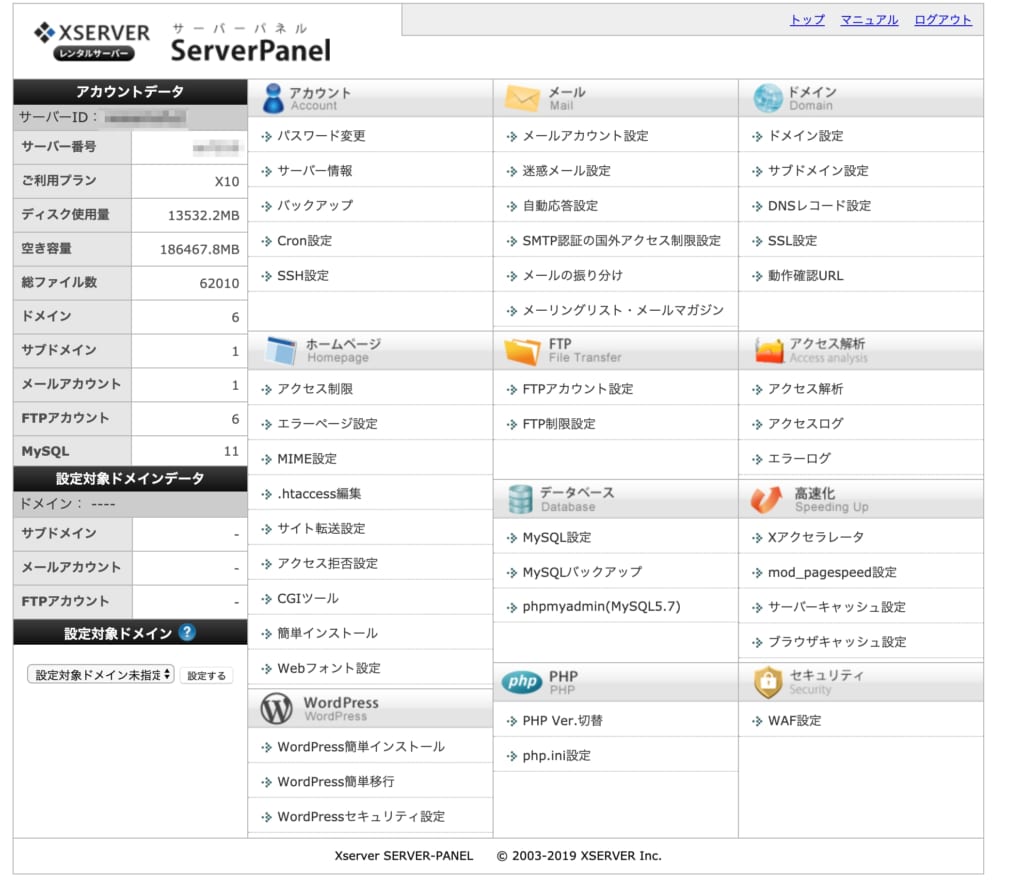This screenshot has height=890, width=1024.
Task: Open メールアカウント設定
Action: pyautogui.click(x=585, y=136)
